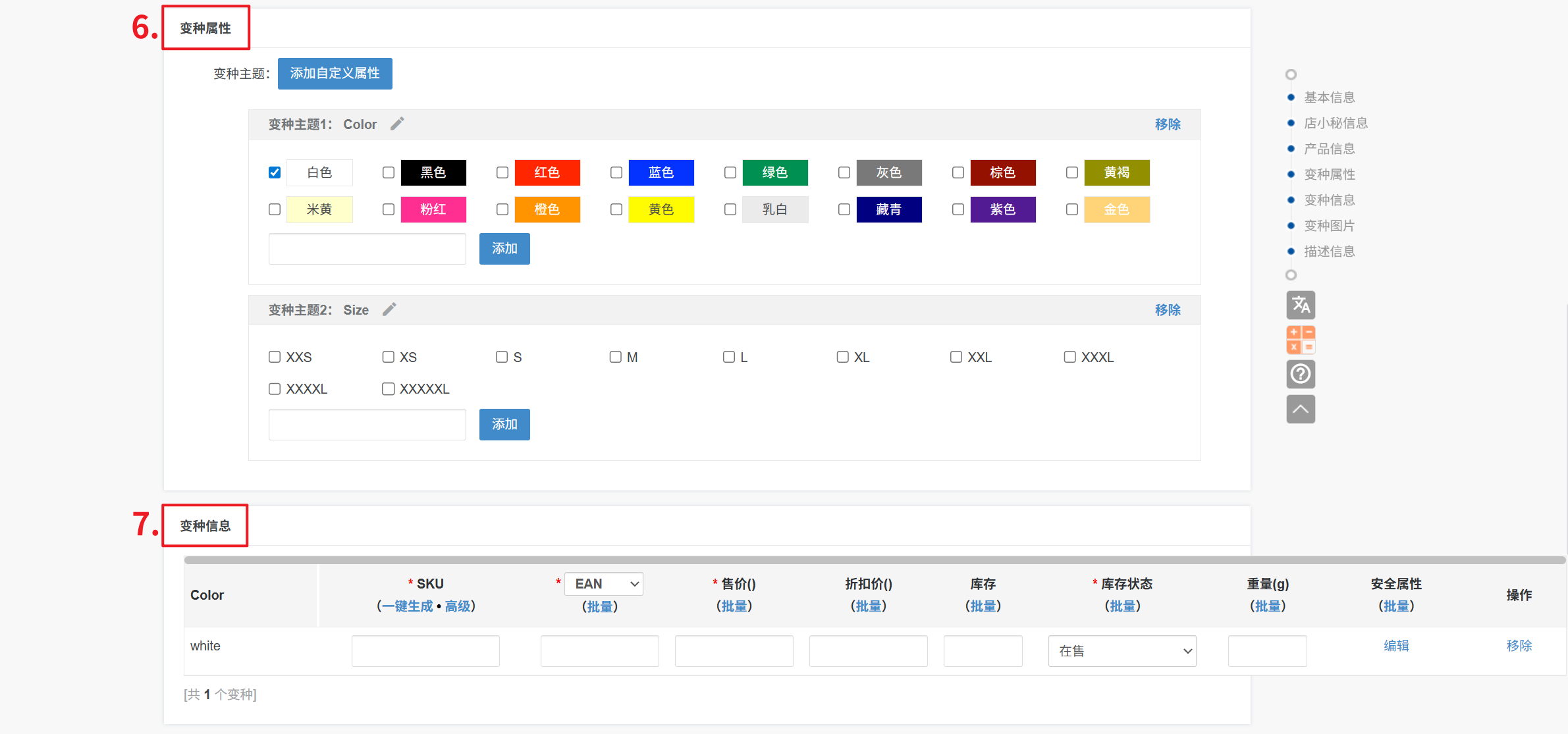Jump to 变种图片 in side navigation
This screenshot has width=1568, height=734.
tap(1329, 226)
